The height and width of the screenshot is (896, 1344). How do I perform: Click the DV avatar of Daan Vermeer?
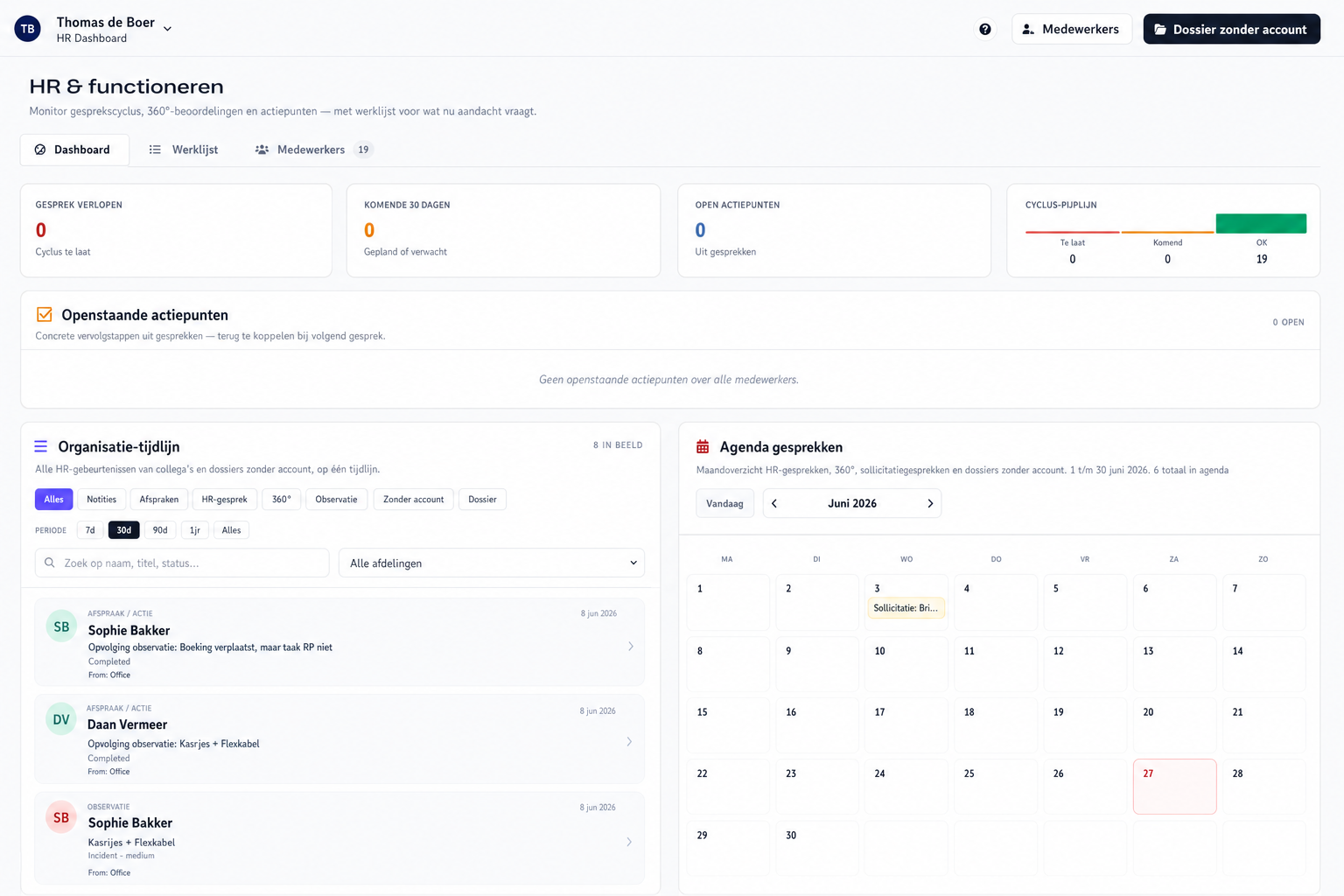pyautogui.click(x=61, y=719)
